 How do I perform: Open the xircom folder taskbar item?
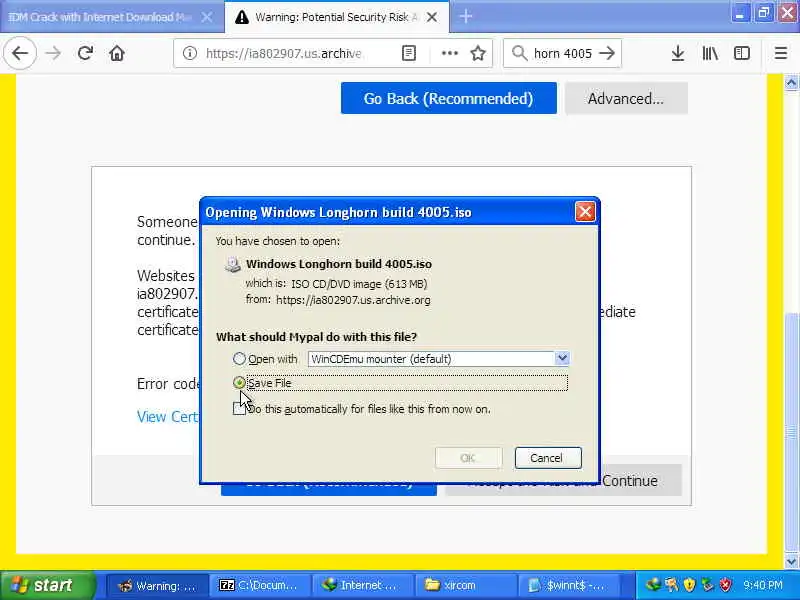[465, 585]
